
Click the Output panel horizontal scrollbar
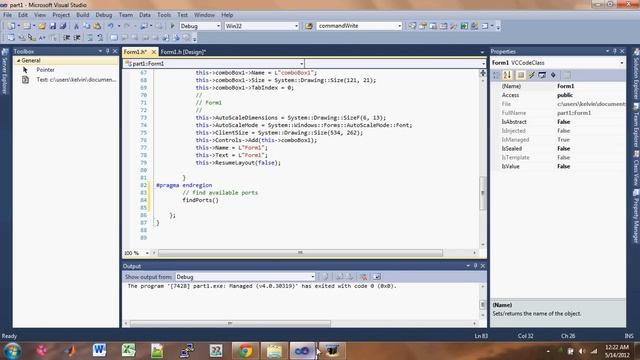tap(230, 323)
